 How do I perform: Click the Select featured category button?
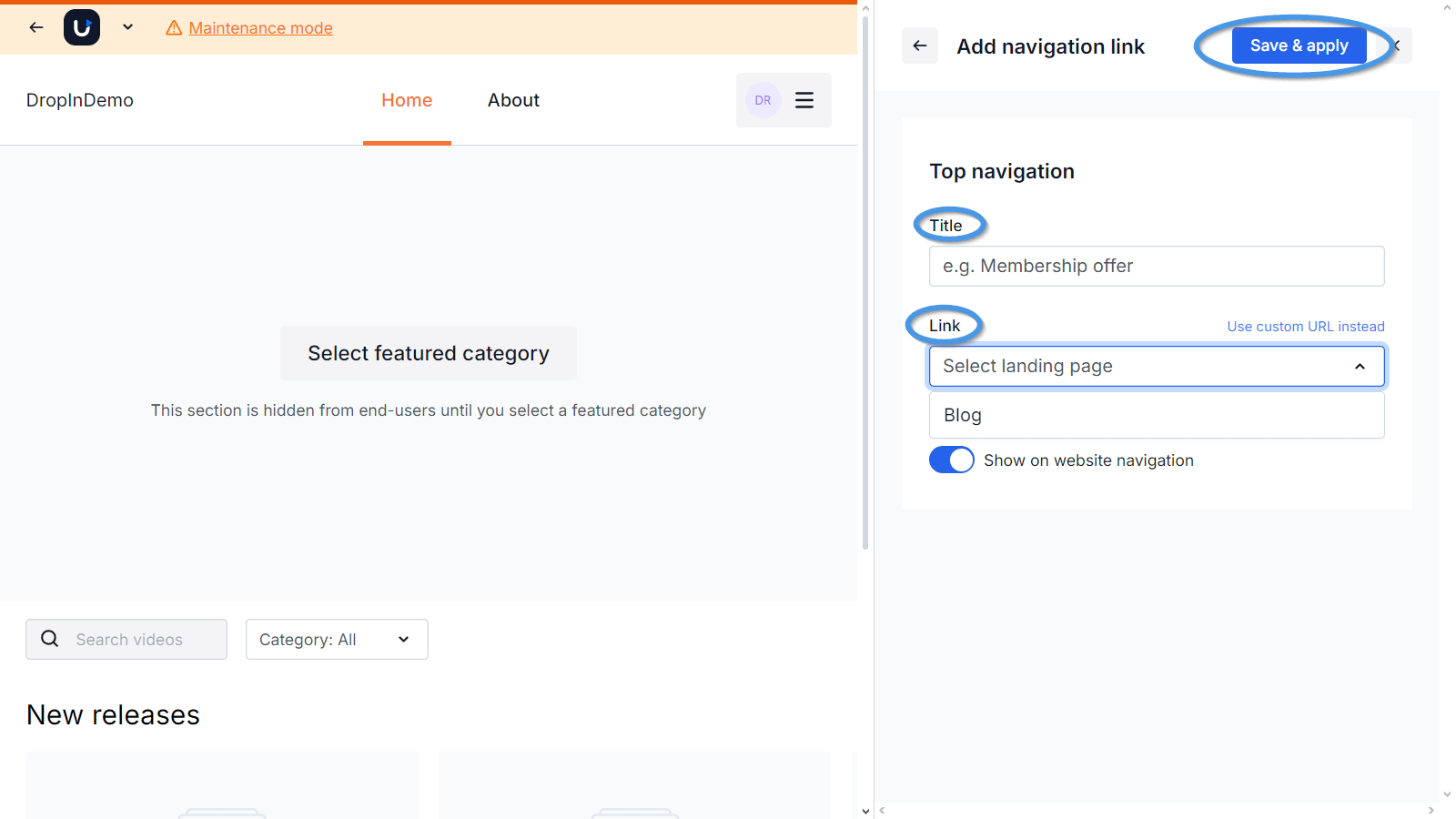click(x=428, y=353)
